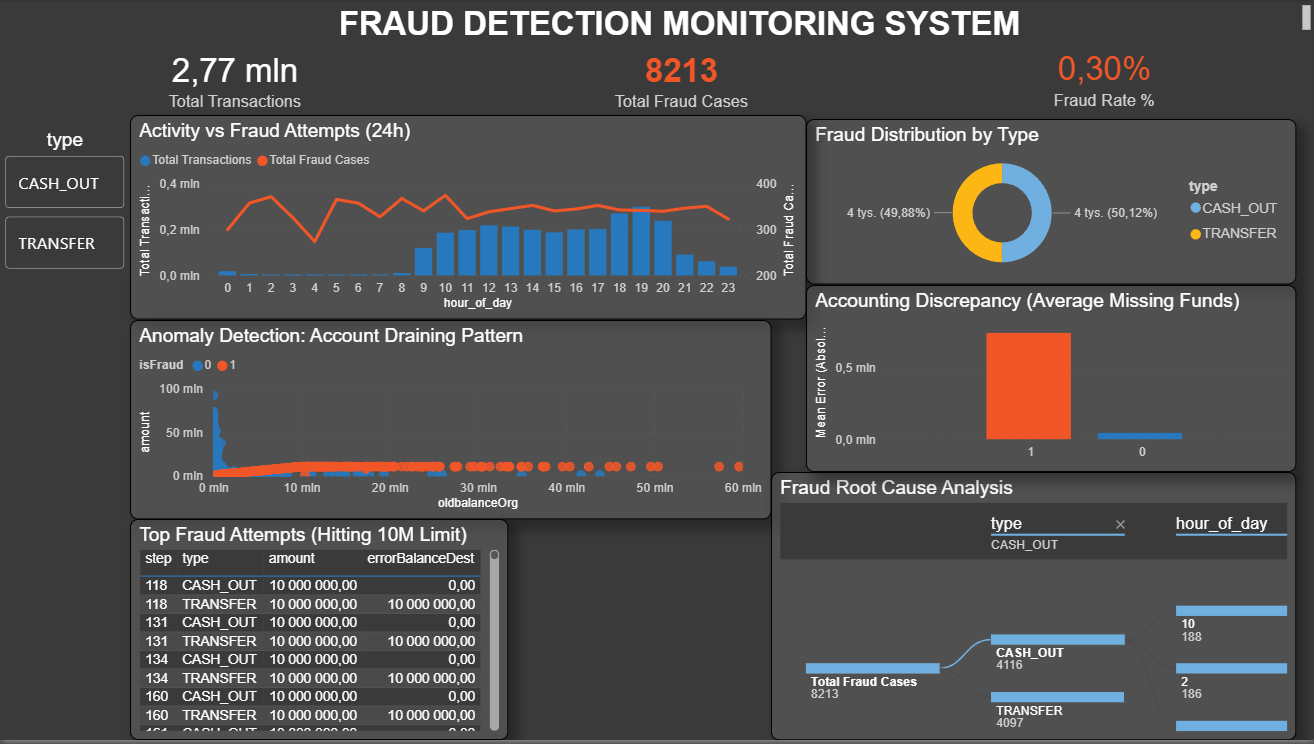Toggle TRANSFER in the type slicer
This screenshot has height=744, width=1314.
coord(64,242)
